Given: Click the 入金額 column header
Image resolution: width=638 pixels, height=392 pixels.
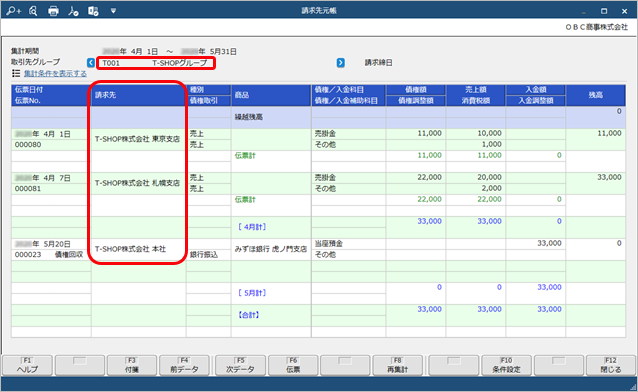Looking at the screenshot, I should click(535, 90).
